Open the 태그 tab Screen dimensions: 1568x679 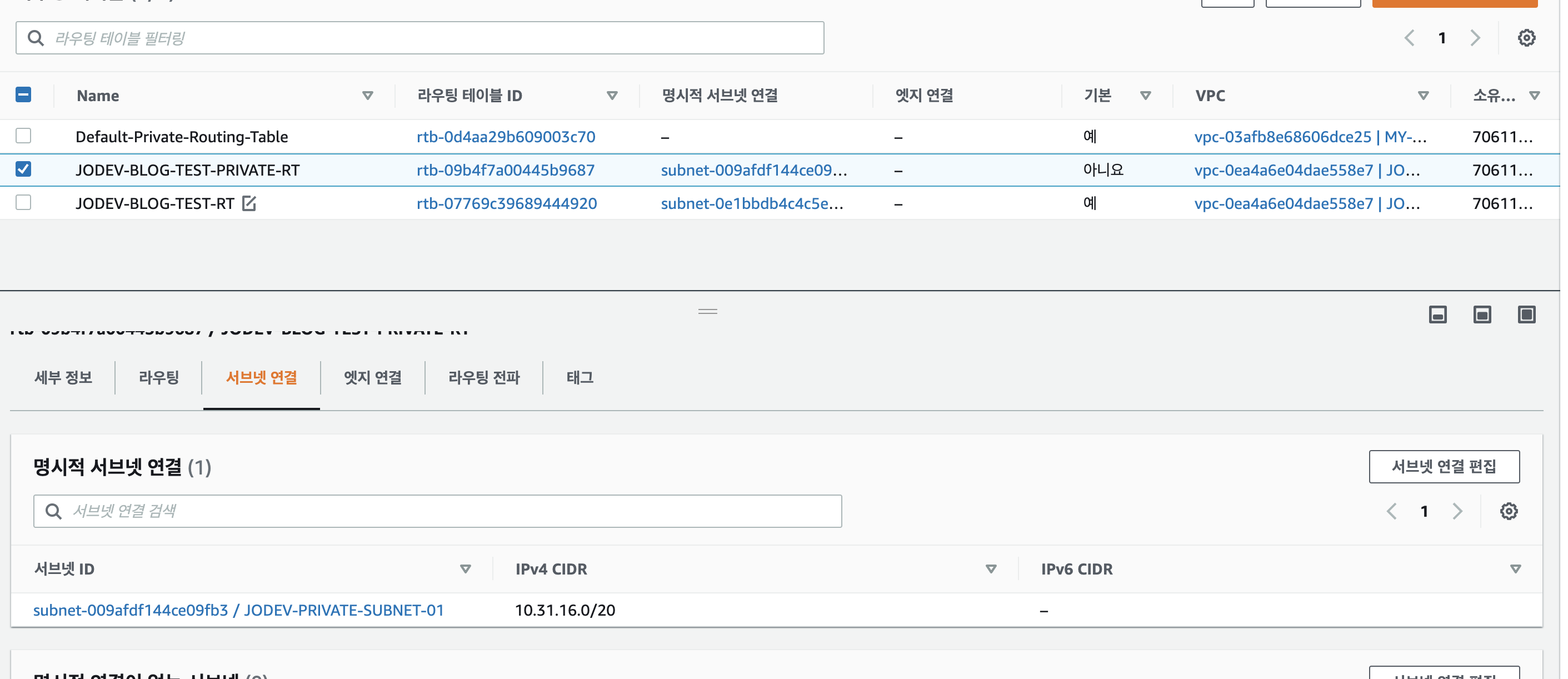[x=580, y=377]
